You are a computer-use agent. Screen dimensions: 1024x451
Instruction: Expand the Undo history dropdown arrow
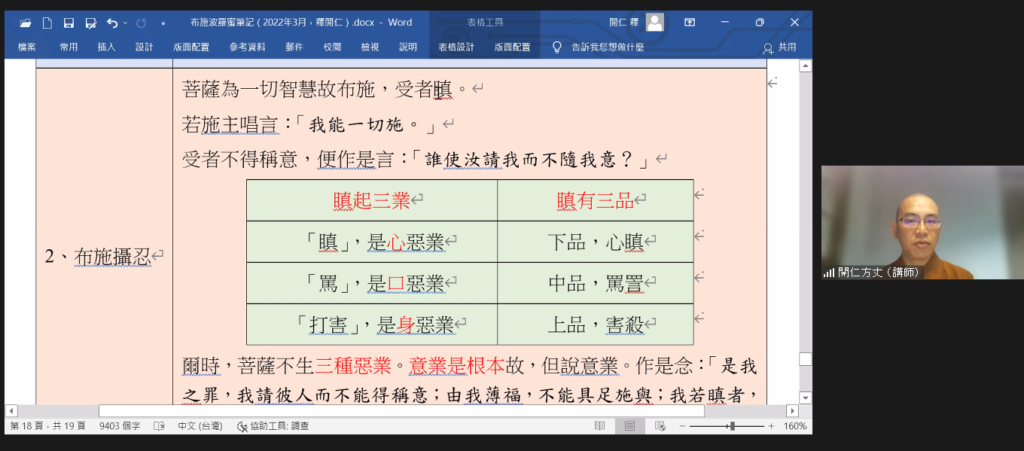(x=124, y=22)
